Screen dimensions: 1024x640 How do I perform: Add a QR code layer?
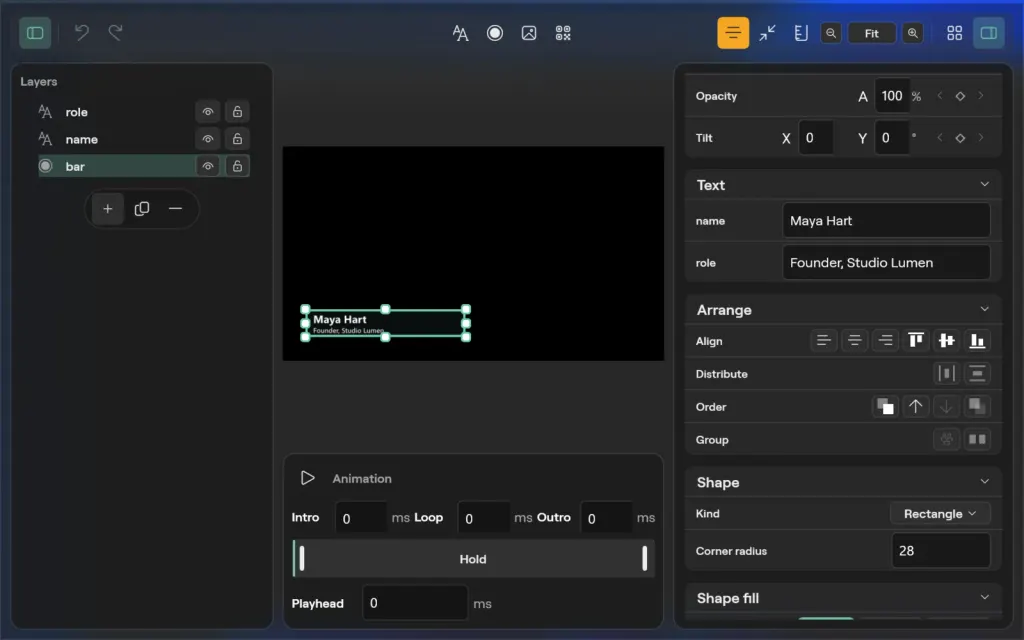click(563, 33)
